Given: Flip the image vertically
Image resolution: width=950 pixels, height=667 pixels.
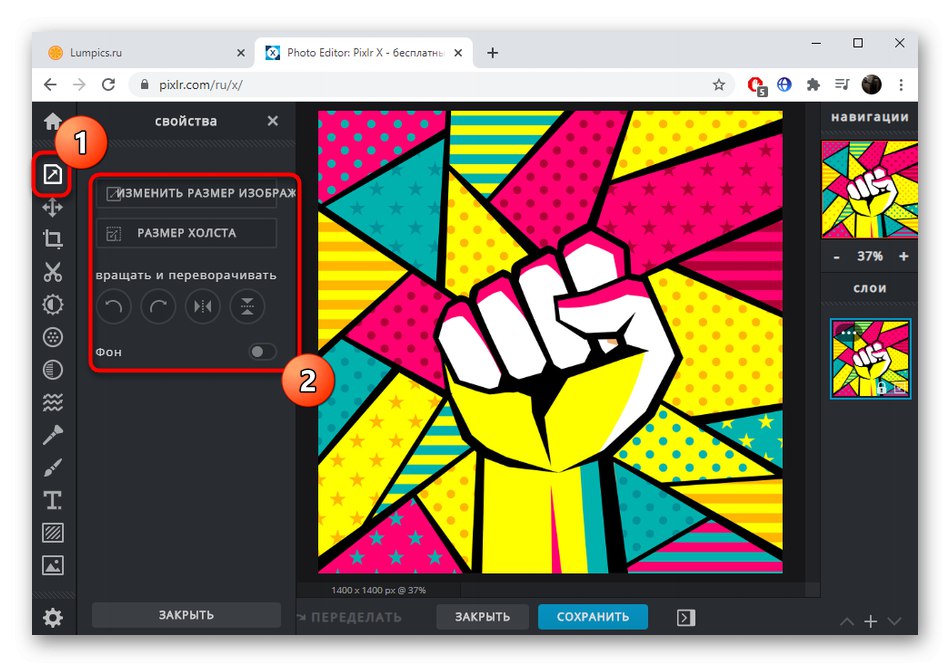Looking at the screenshot, I should (x=247, y=307).
